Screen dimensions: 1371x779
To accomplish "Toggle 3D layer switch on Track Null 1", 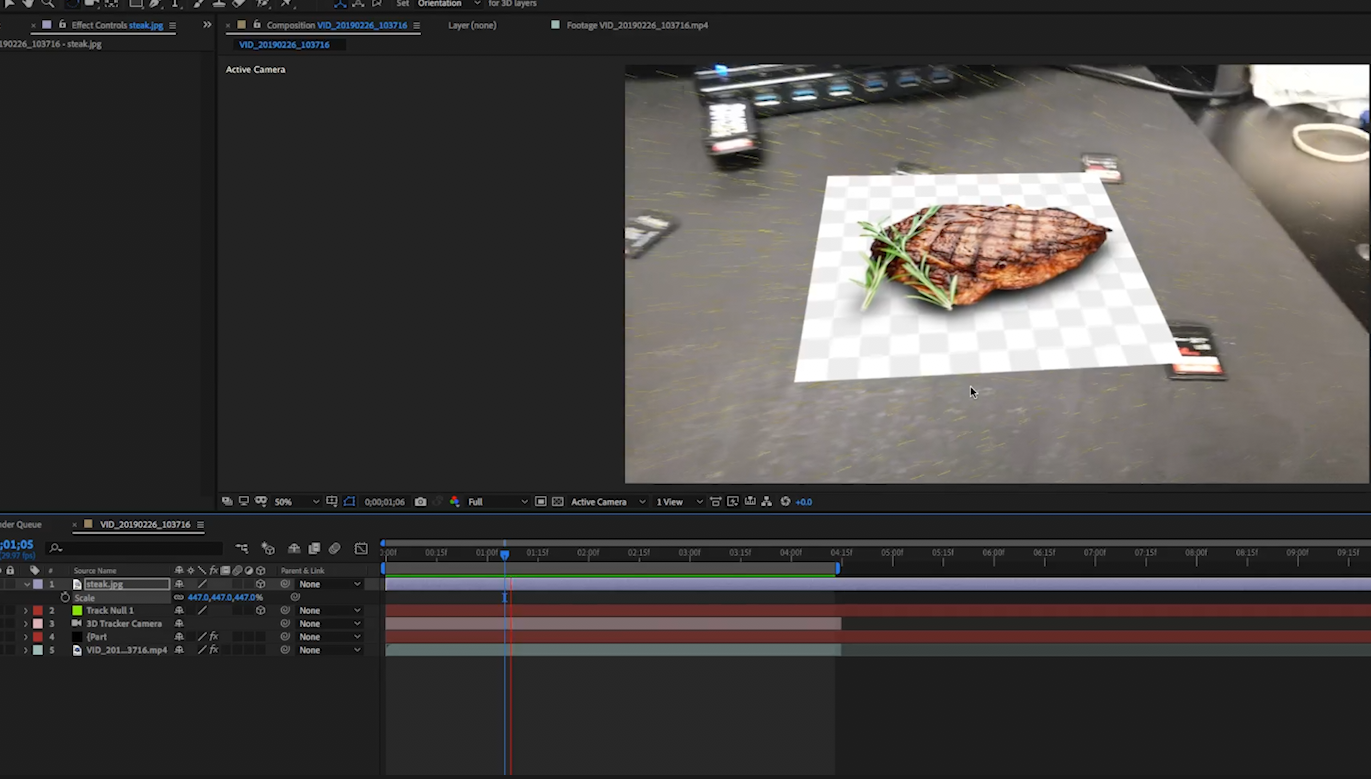I will pyautogui.click(x=260, y=610).
